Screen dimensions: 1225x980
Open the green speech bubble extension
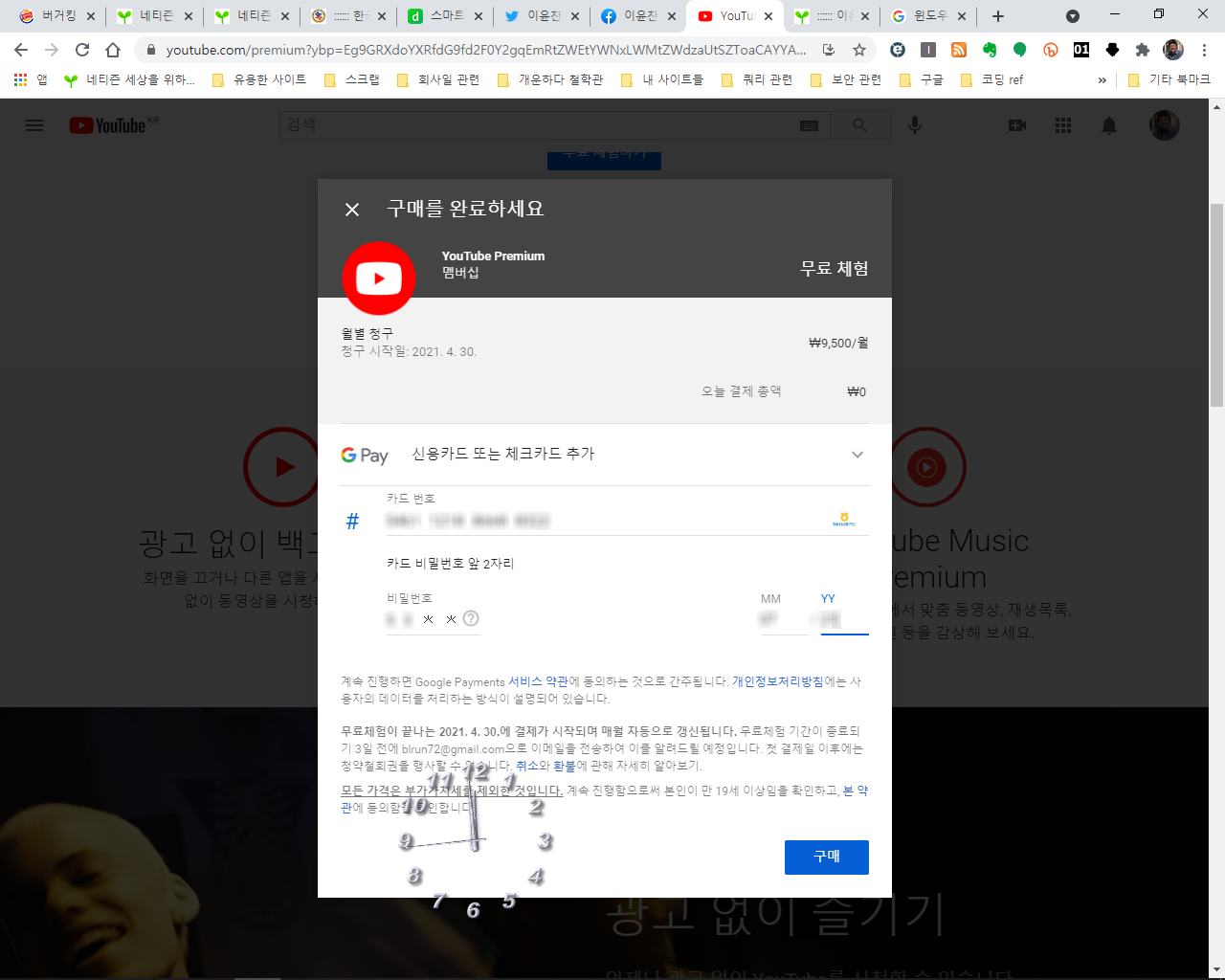[1020, 50]
